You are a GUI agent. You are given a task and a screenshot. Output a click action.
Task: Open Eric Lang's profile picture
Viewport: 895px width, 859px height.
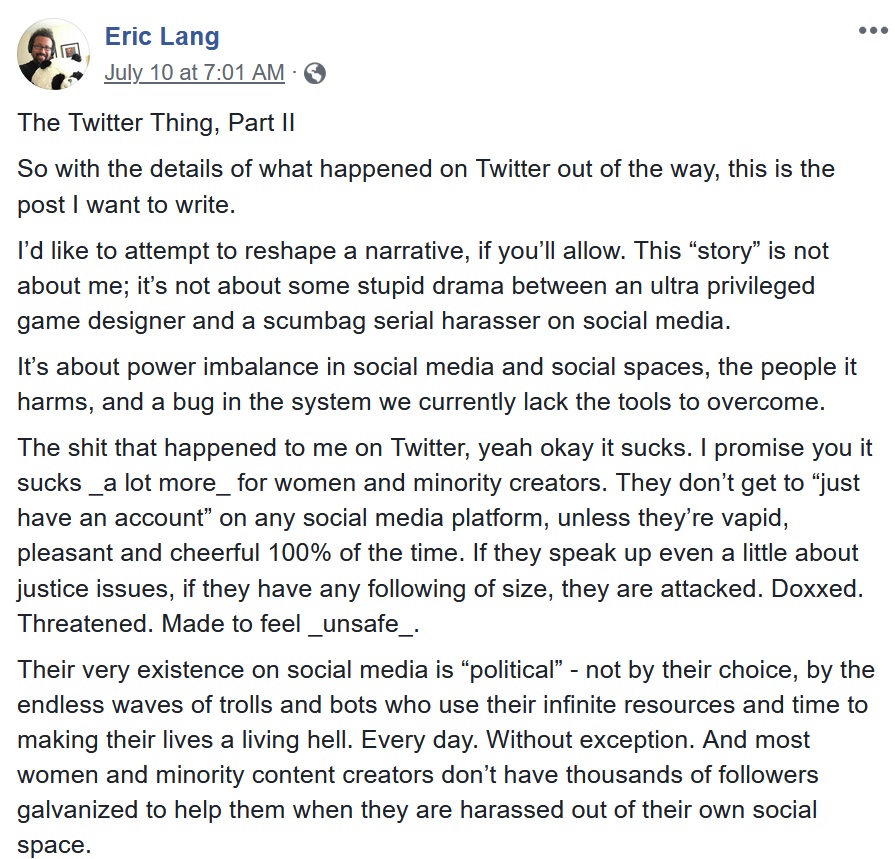pos(53,54)
